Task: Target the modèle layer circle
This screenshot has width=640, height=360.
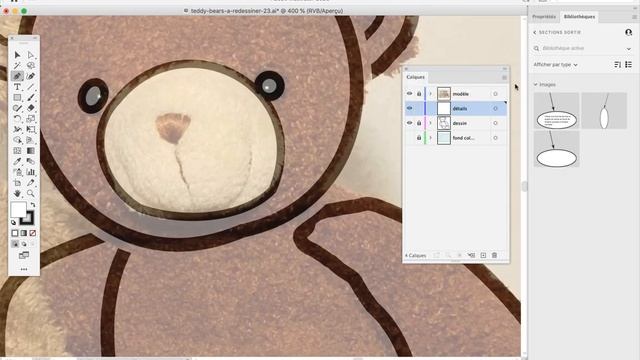Action: pyautogui.click(x=496, y=94)
